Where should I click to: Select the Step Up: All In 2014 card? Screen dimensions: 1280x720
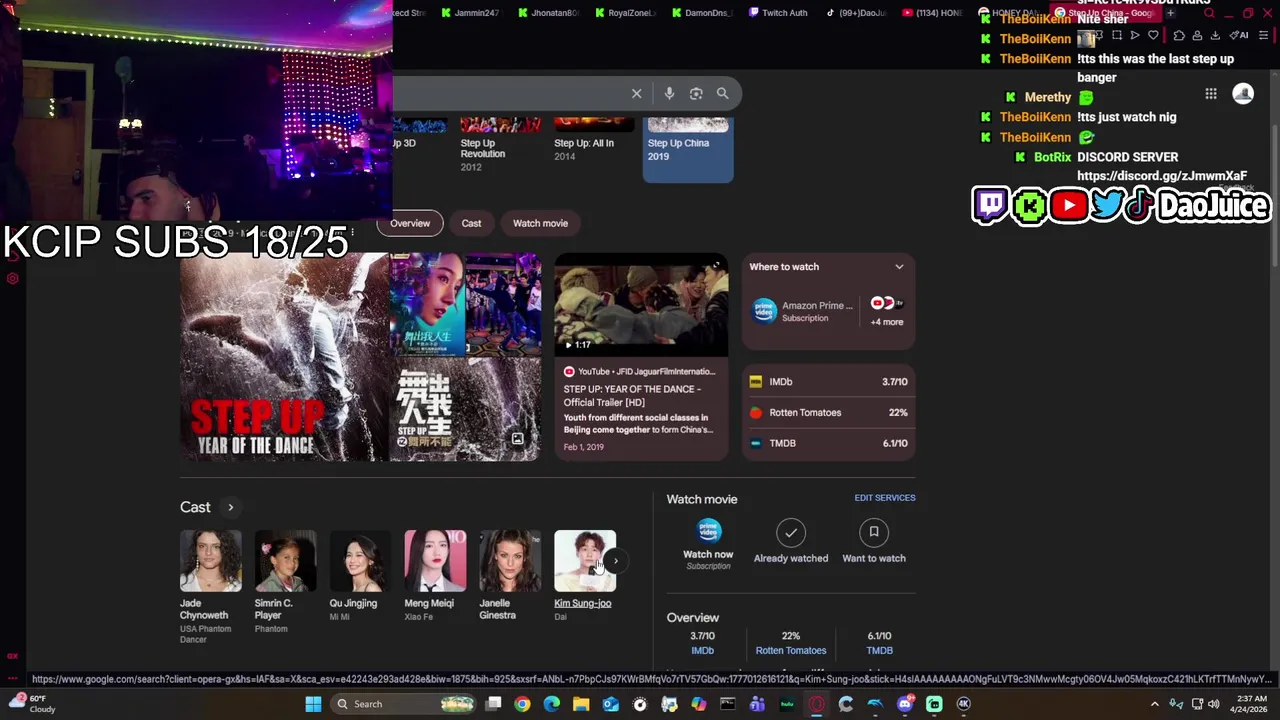tap(593, 142)
